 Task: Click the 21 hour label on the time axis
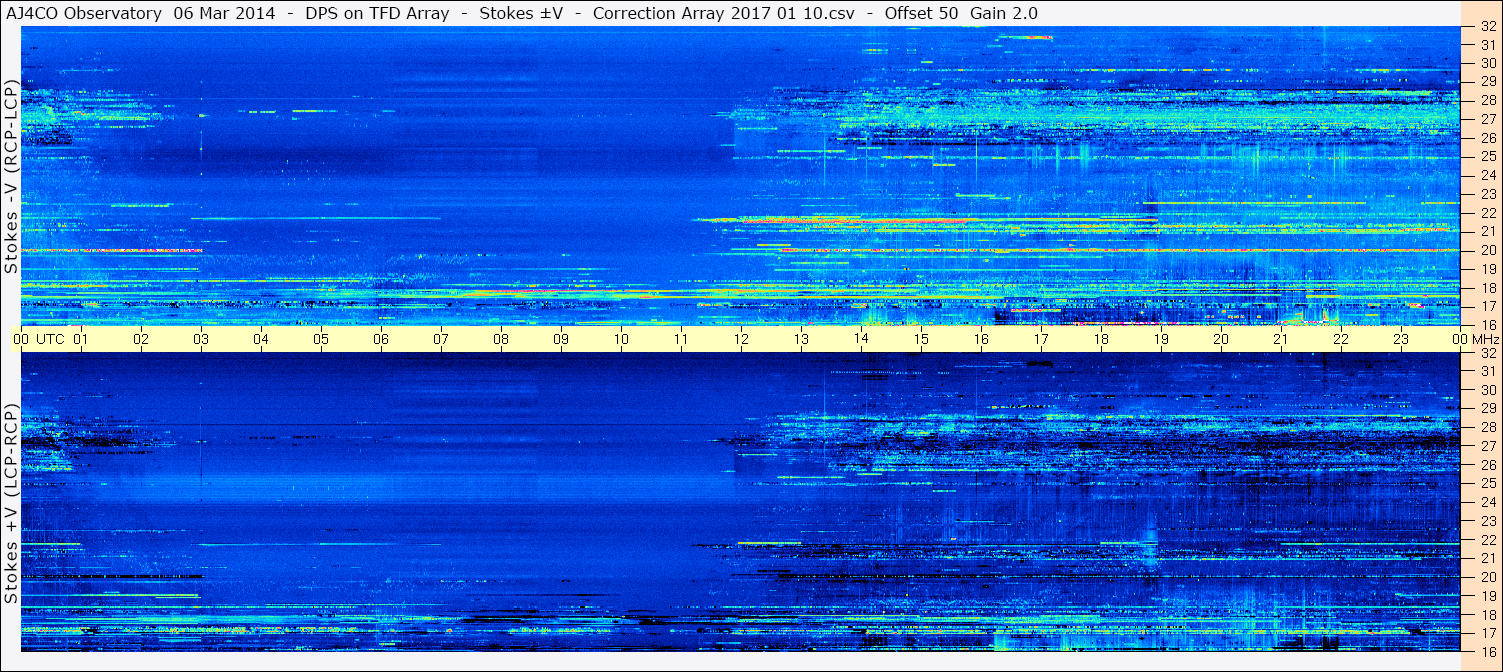(x=1281, y=339)
